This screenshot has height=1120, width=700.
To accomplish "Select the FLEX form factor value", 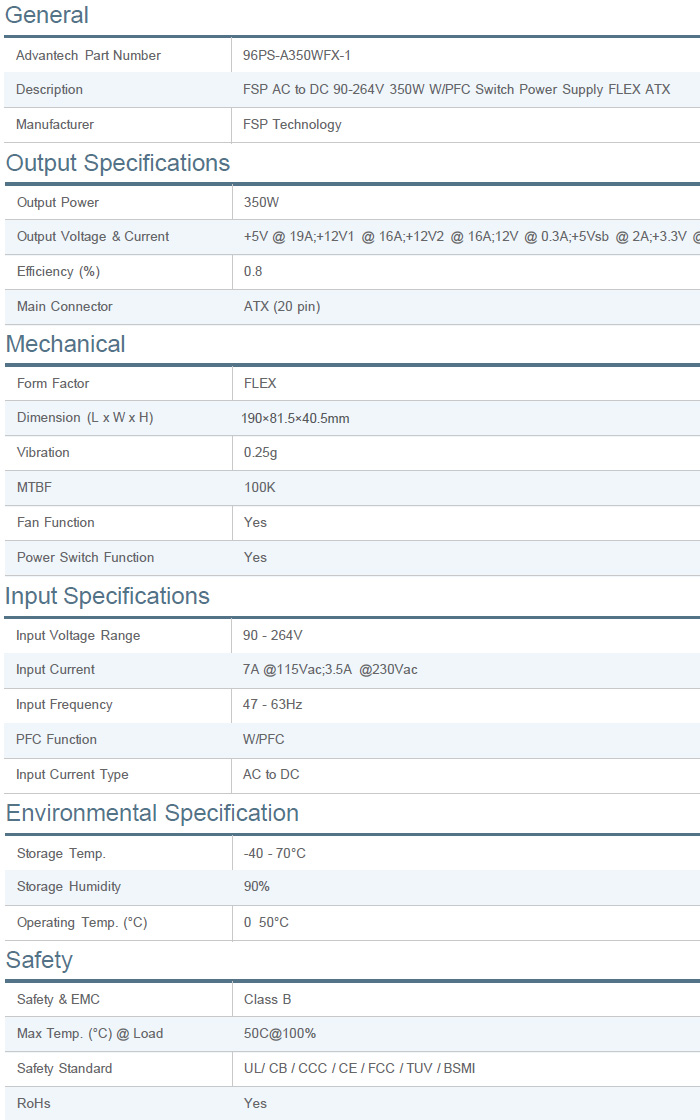I will coord(260,384).
